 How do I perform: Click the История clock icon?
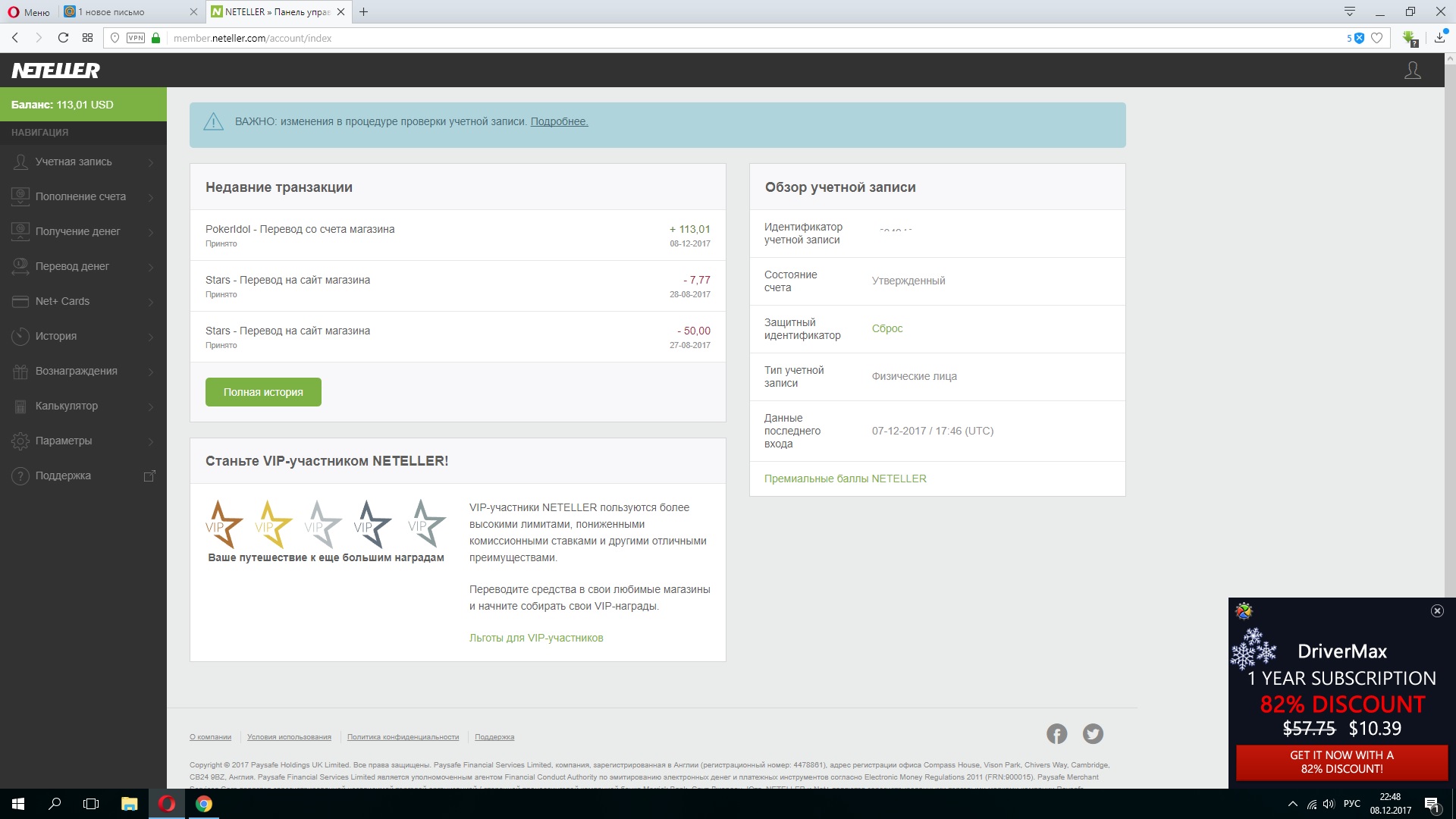(20, 336)
